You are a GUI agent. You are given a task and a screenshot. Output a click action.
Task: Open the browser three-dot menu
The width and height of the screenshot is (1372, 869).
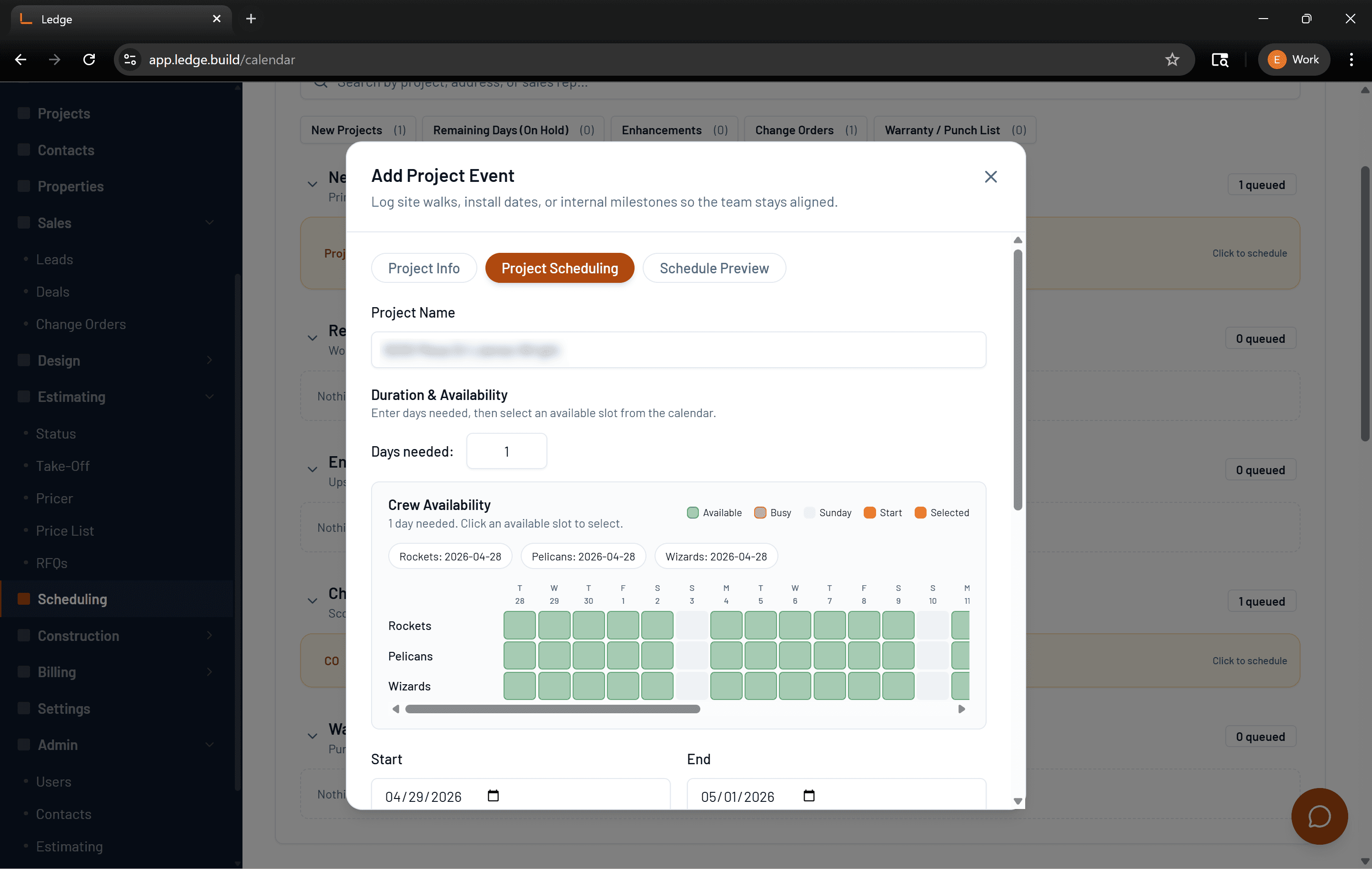tap(1351, 59)
